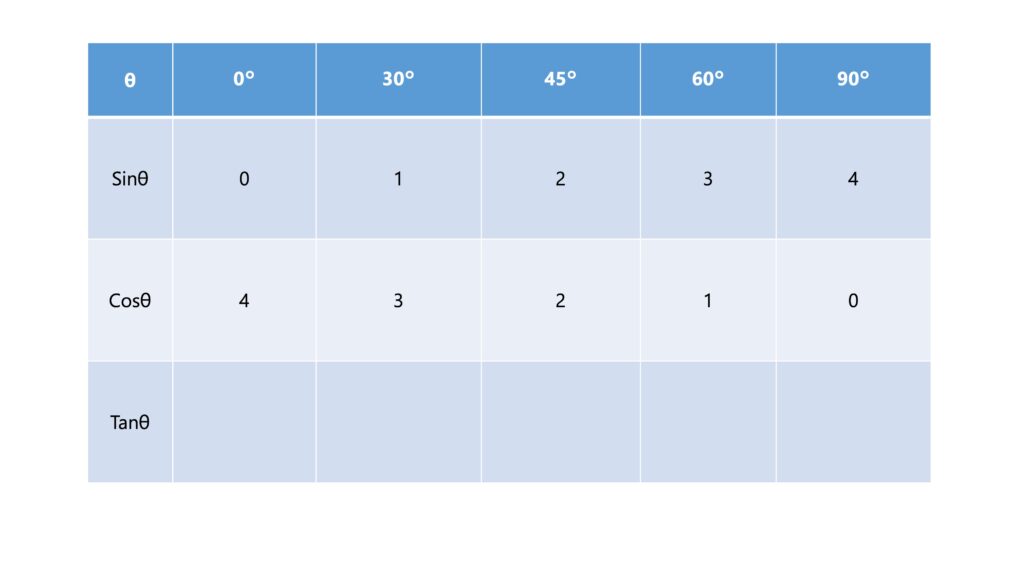The image size is (1024, 576).
Task: Click the Sinθ cell for 60°
Action: [x=707, y=179]
